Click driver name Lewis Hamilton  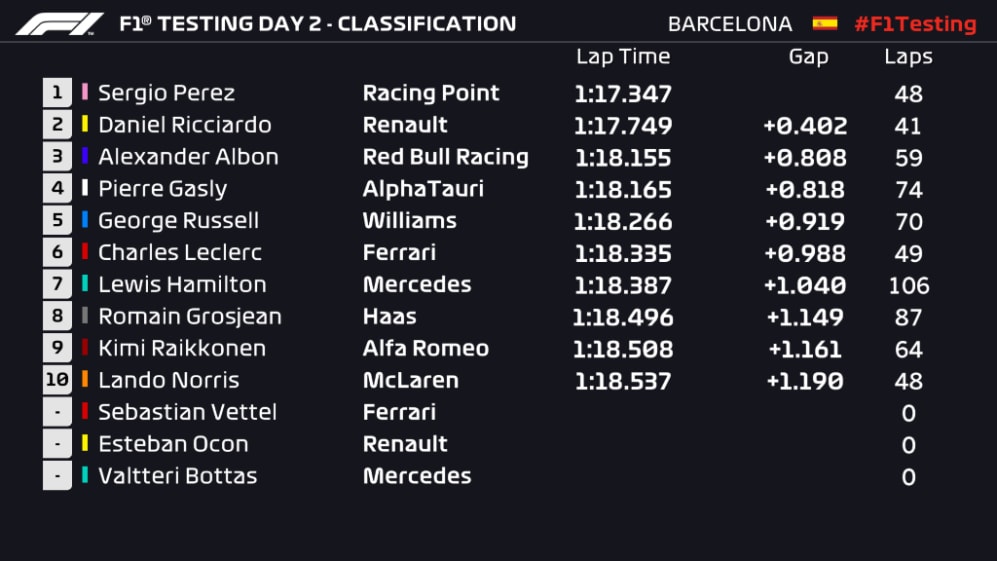(182, 284)
